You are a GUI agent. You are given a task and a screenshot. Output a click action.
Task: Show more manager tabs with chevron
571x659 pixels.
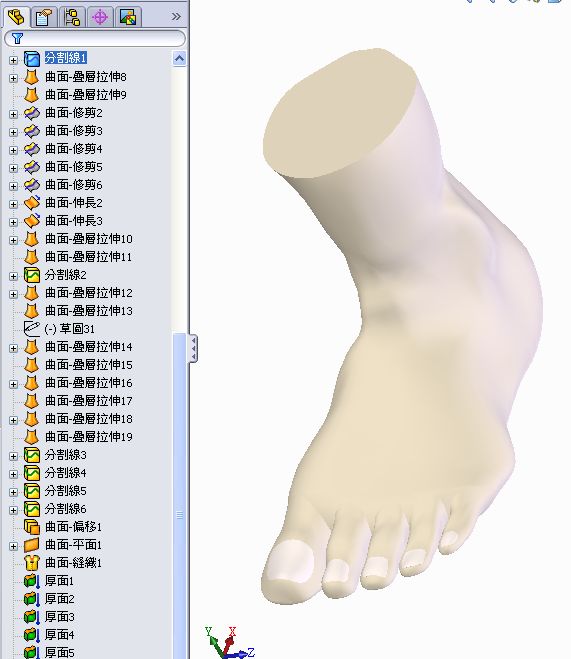(x=176, y=17)
